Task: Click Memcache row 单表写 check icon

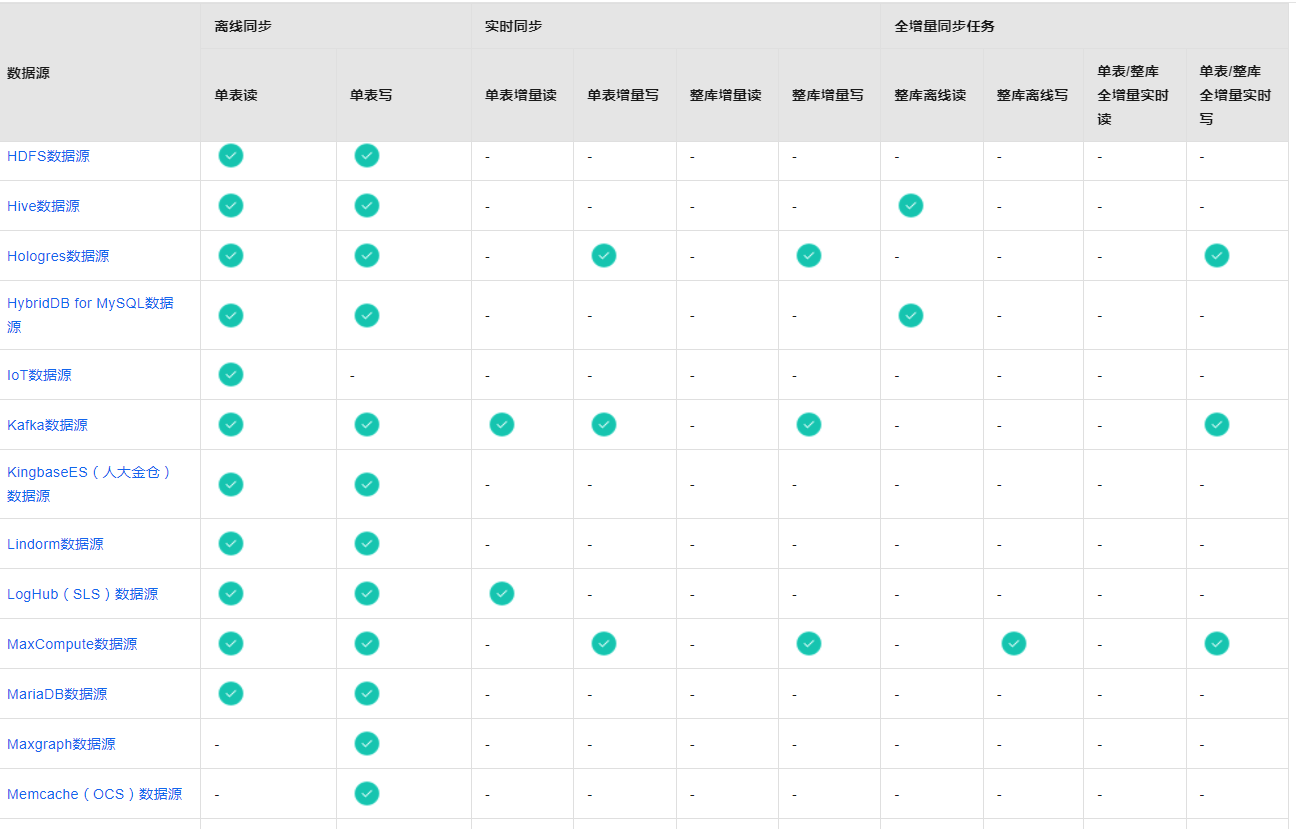Action: click(x=367, y=793)
